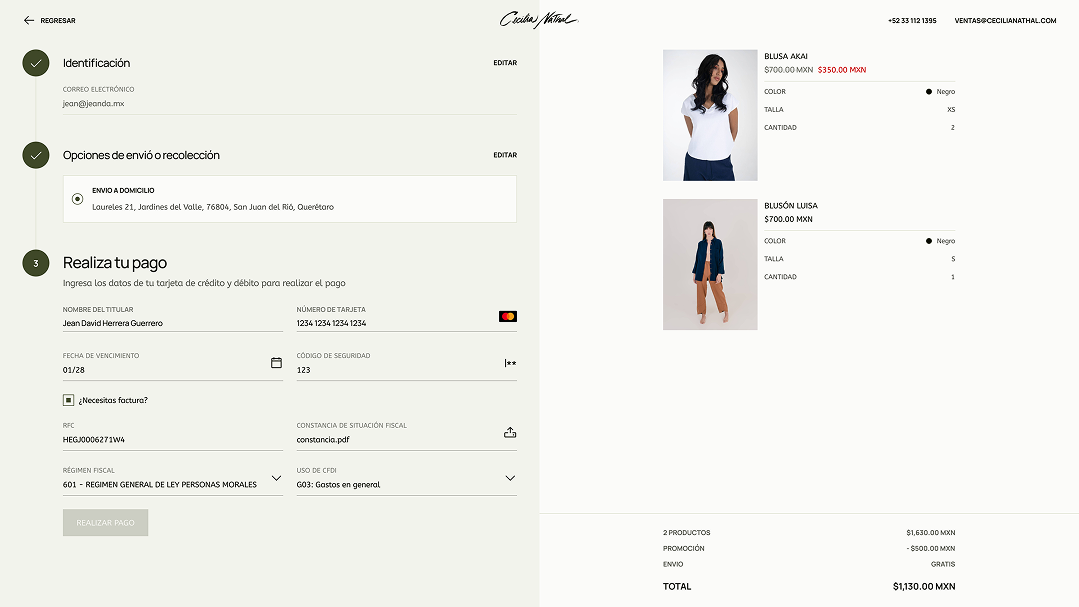Select the Envío a domicilio radio button
Image resolution: width=1079 pixels, height=607 pixels.
(x=77, y=199)
